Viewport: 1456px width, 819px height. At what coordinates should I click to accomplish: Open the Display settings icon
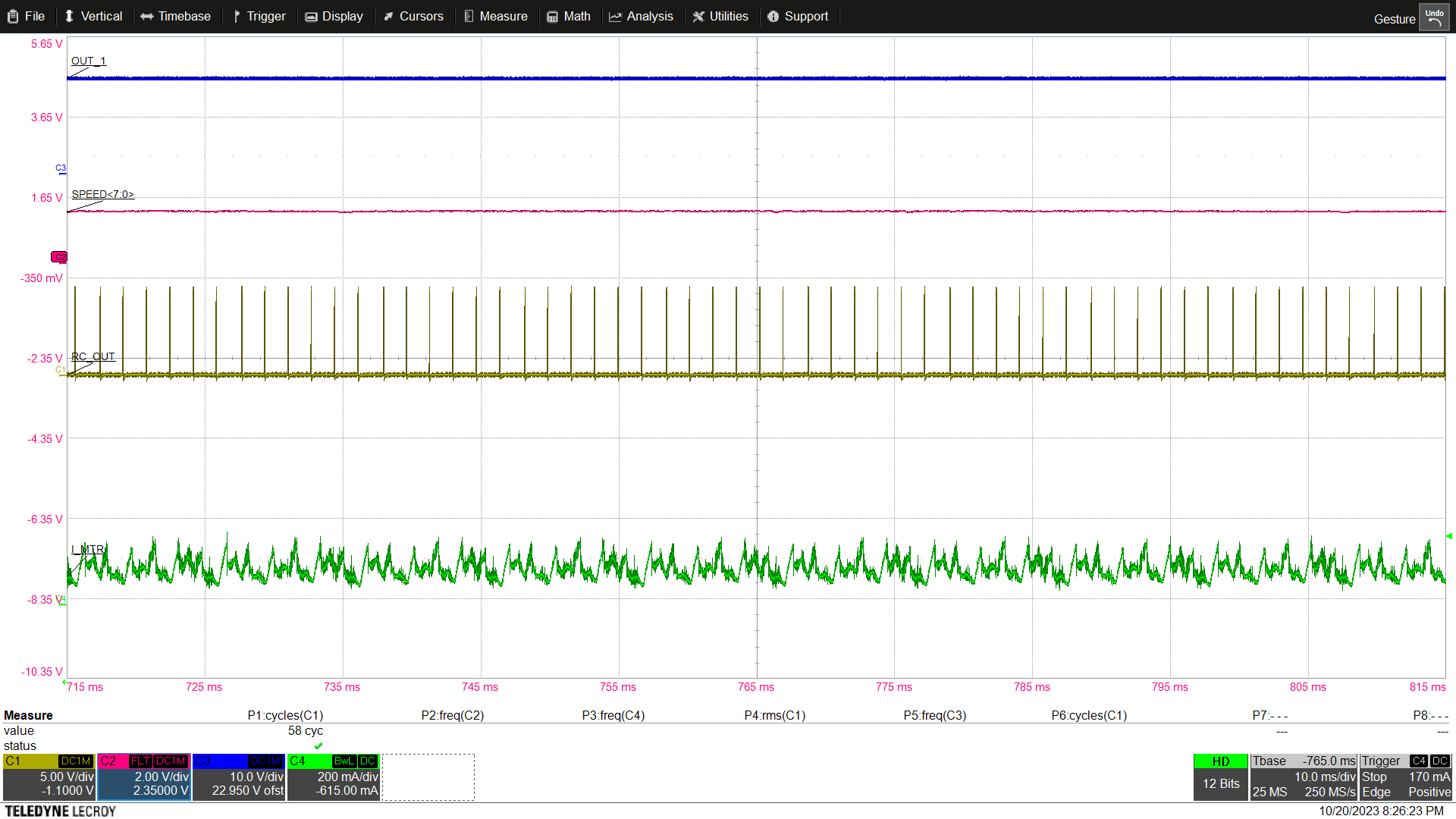(311, 16)
